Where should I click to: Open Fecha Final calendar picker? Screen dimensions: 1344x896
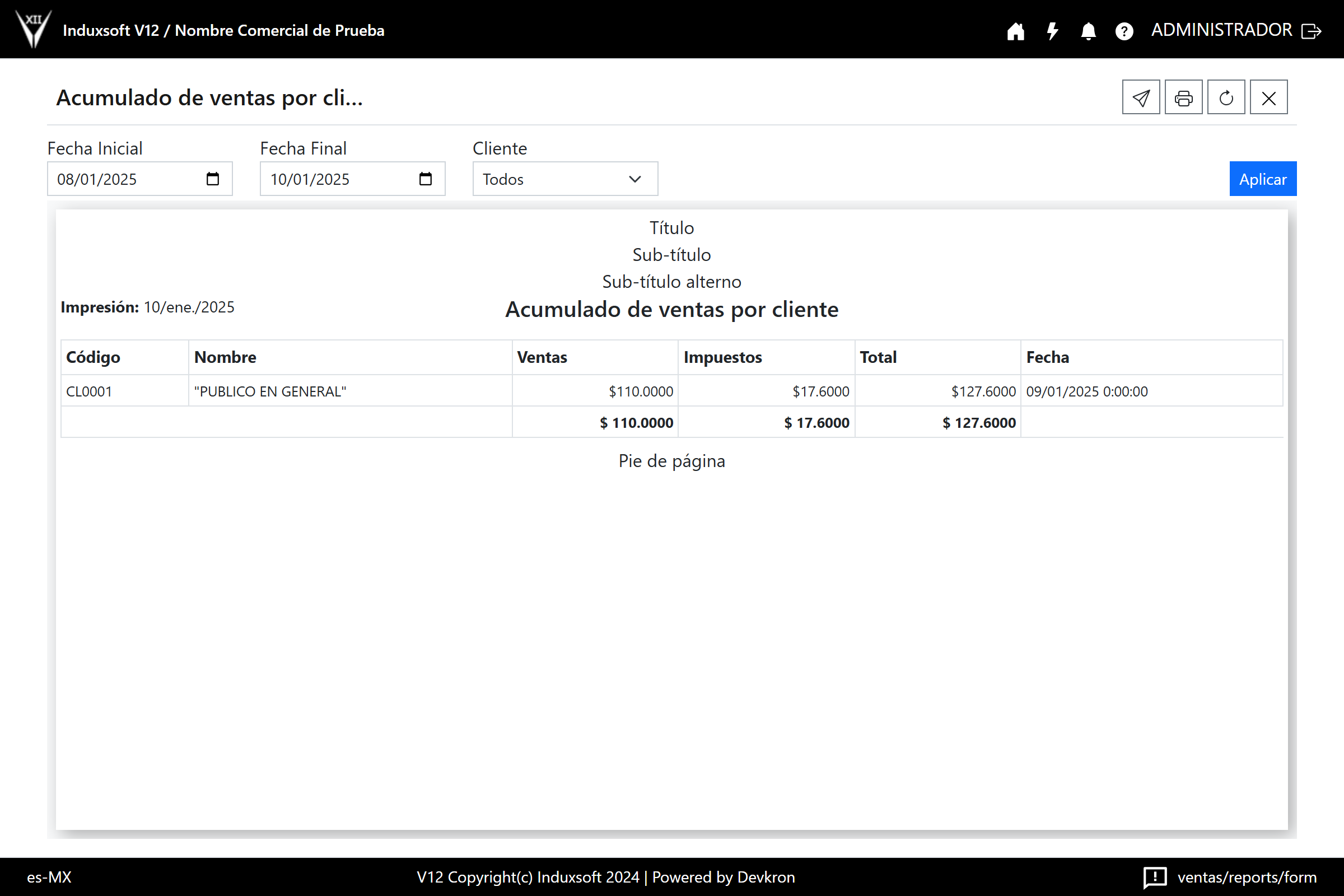point(425,179)
